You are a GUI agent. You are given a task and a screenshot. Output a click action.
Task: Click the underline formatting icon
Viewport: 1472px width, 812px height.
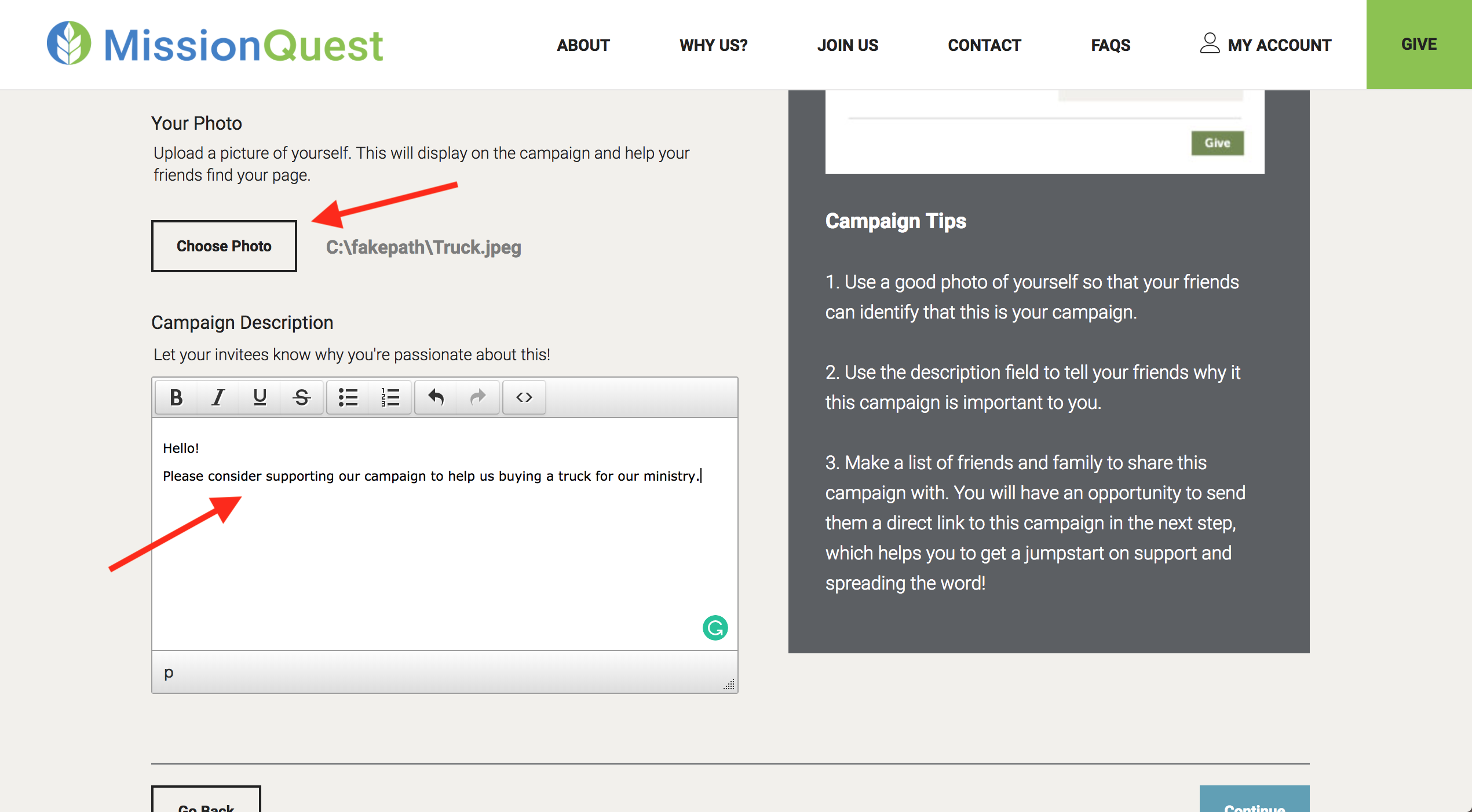click(x=260, y=397)
